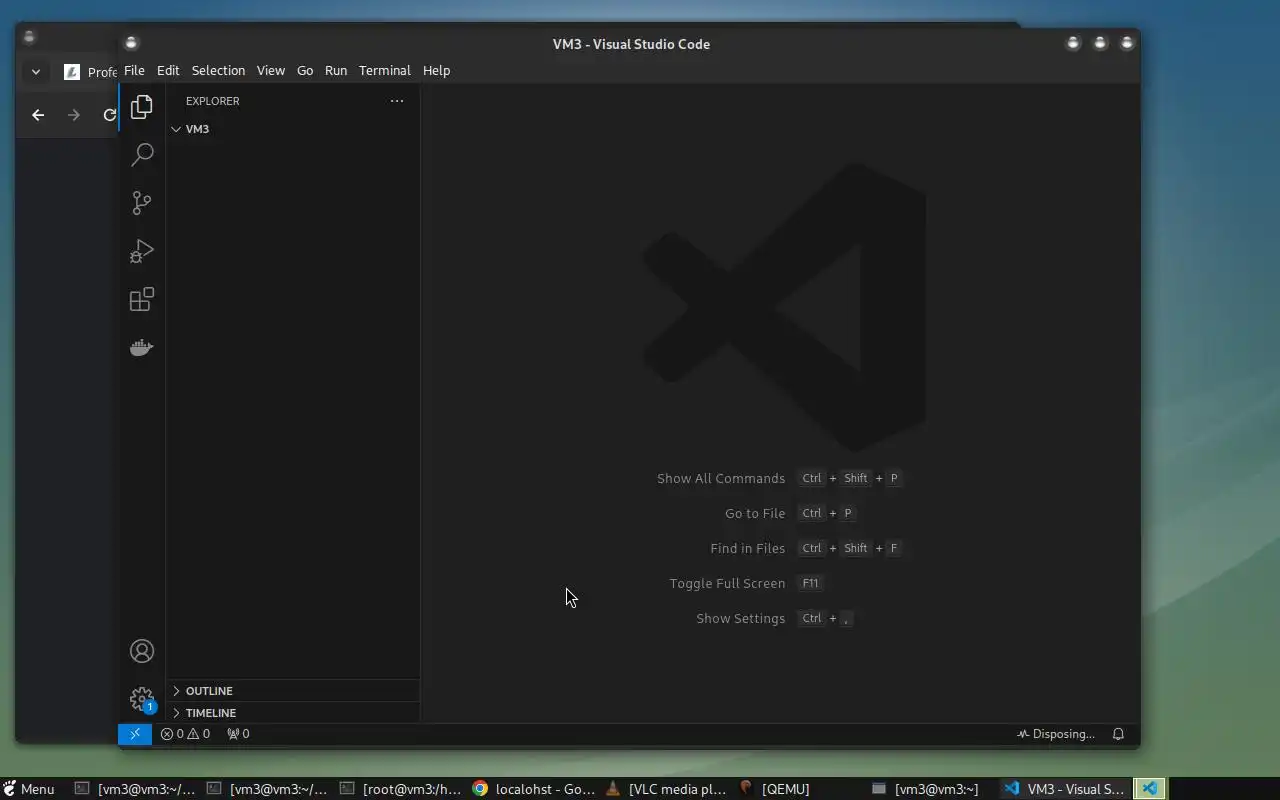This screenshot has width=1280, height=800.
Task: Open VS Code window menu icon in title bar
Action: click(x=131, y=43)
